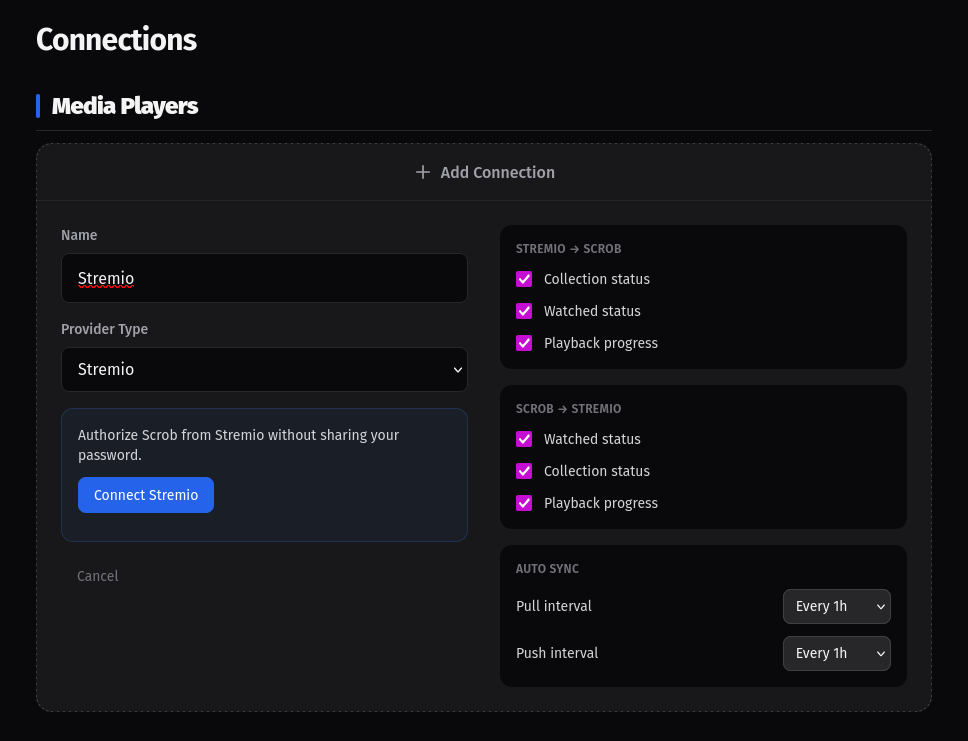Click the 'AUTO SYNC' section label
This screenshot has height=741, width=968.
[x=548, y=569]
